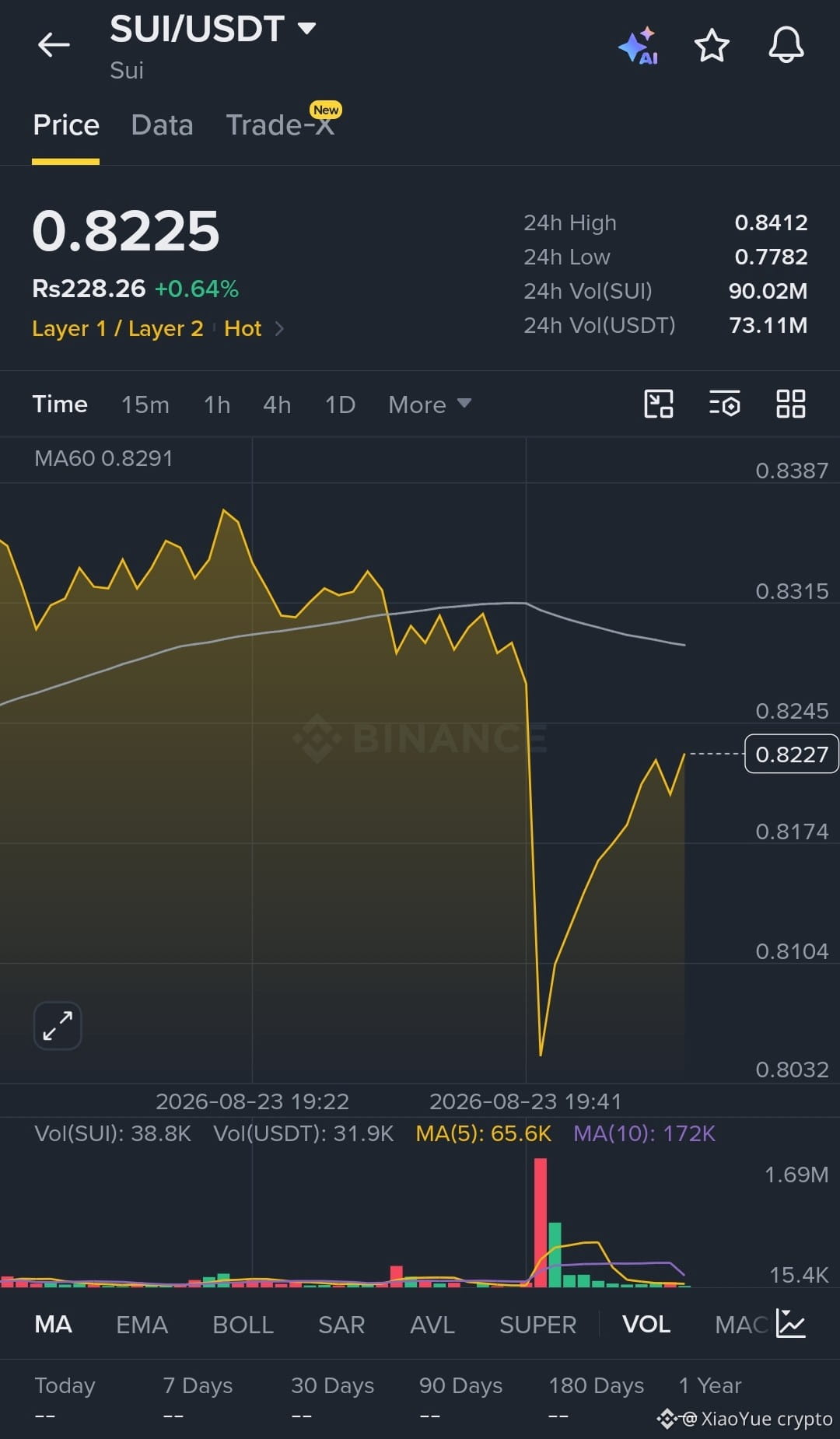Switch to the Price tab

click(x=66, y=125)
